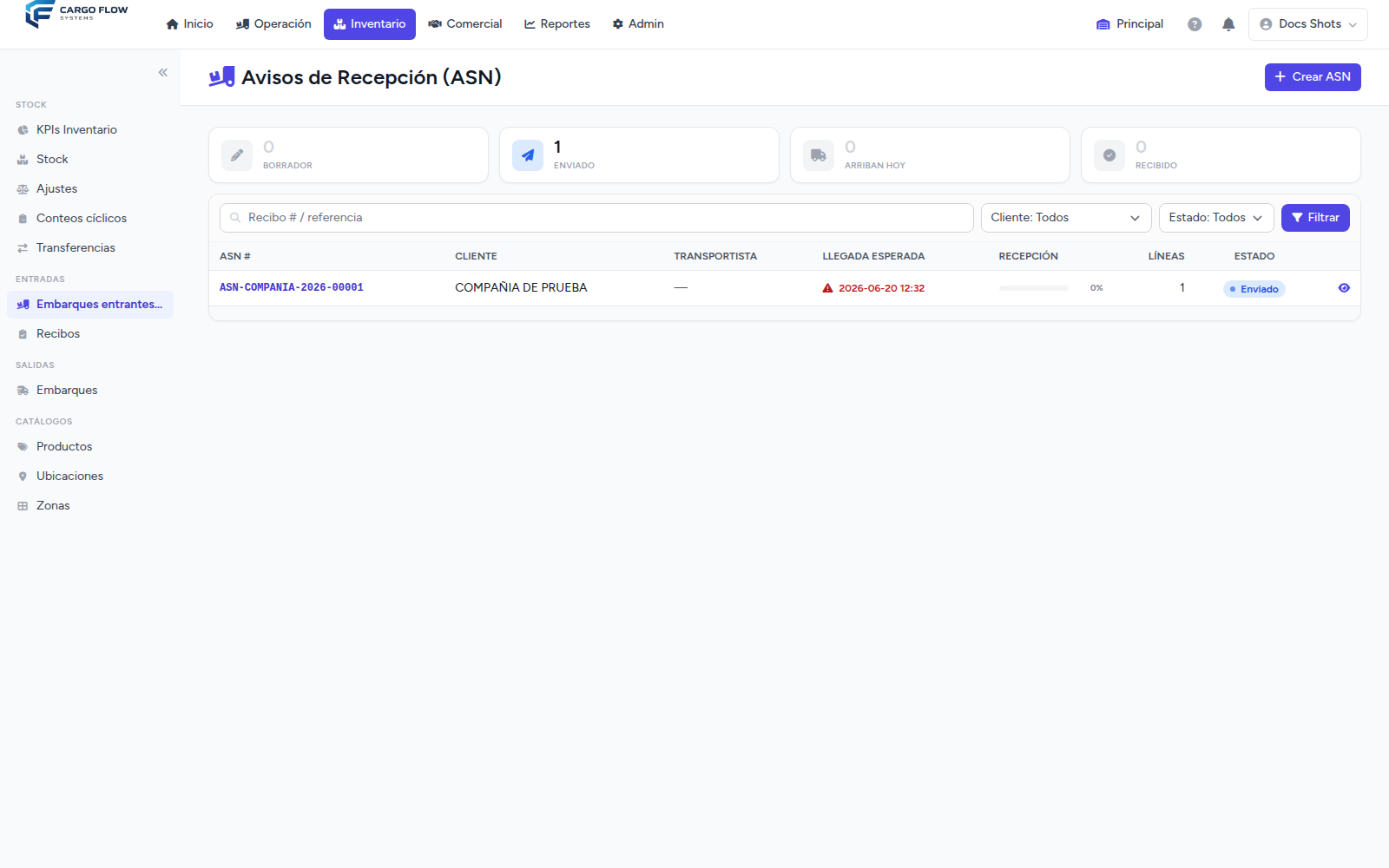This screenshot has width=1389, height=868.
Task: Open the Inicio menu
Action: tap(189, 24)
